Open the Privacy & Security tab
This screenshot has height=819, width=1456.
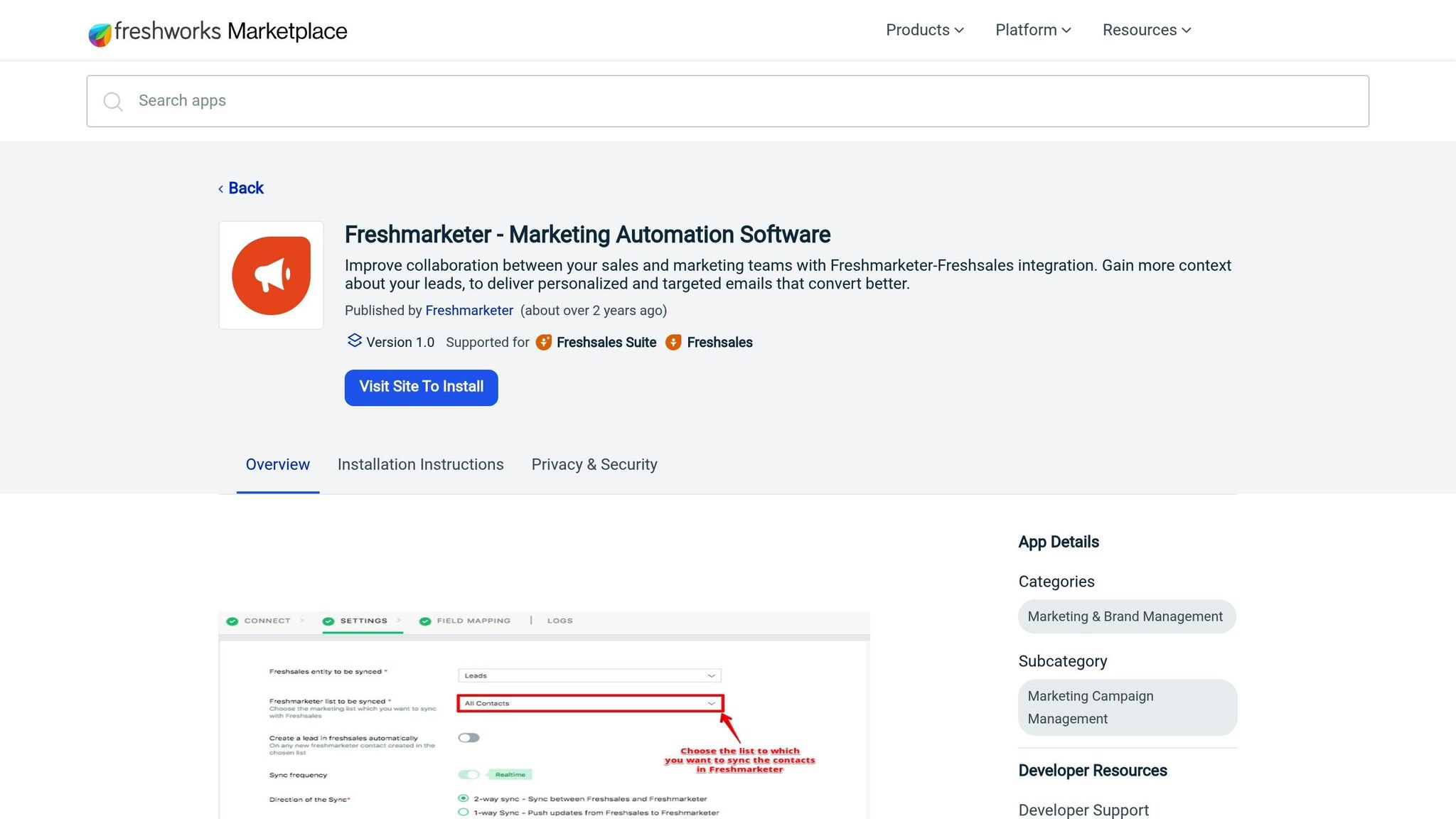coord(594,465)
